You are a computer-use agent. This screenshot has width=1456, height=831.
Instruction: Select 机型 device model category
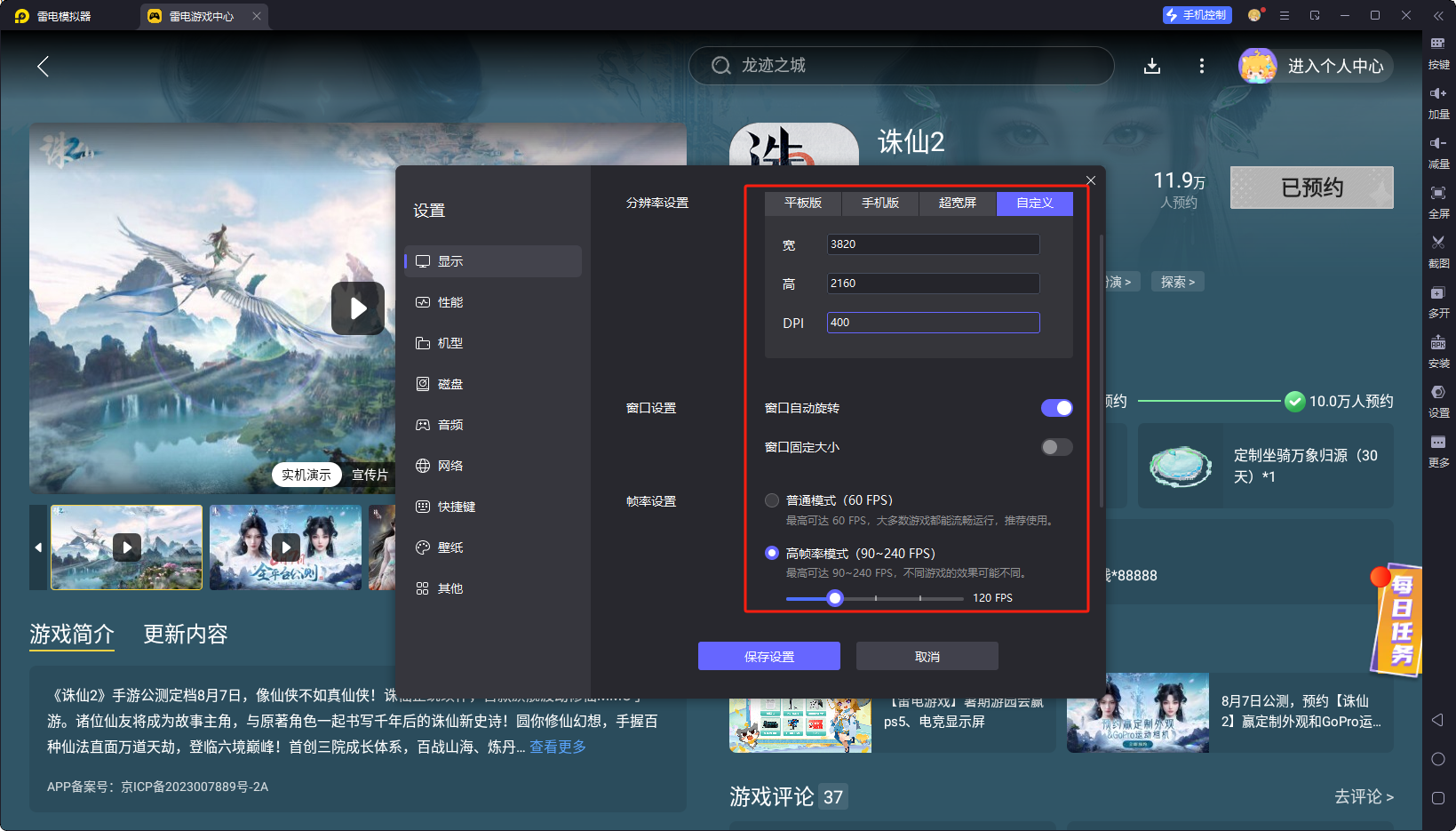[493, 343]
